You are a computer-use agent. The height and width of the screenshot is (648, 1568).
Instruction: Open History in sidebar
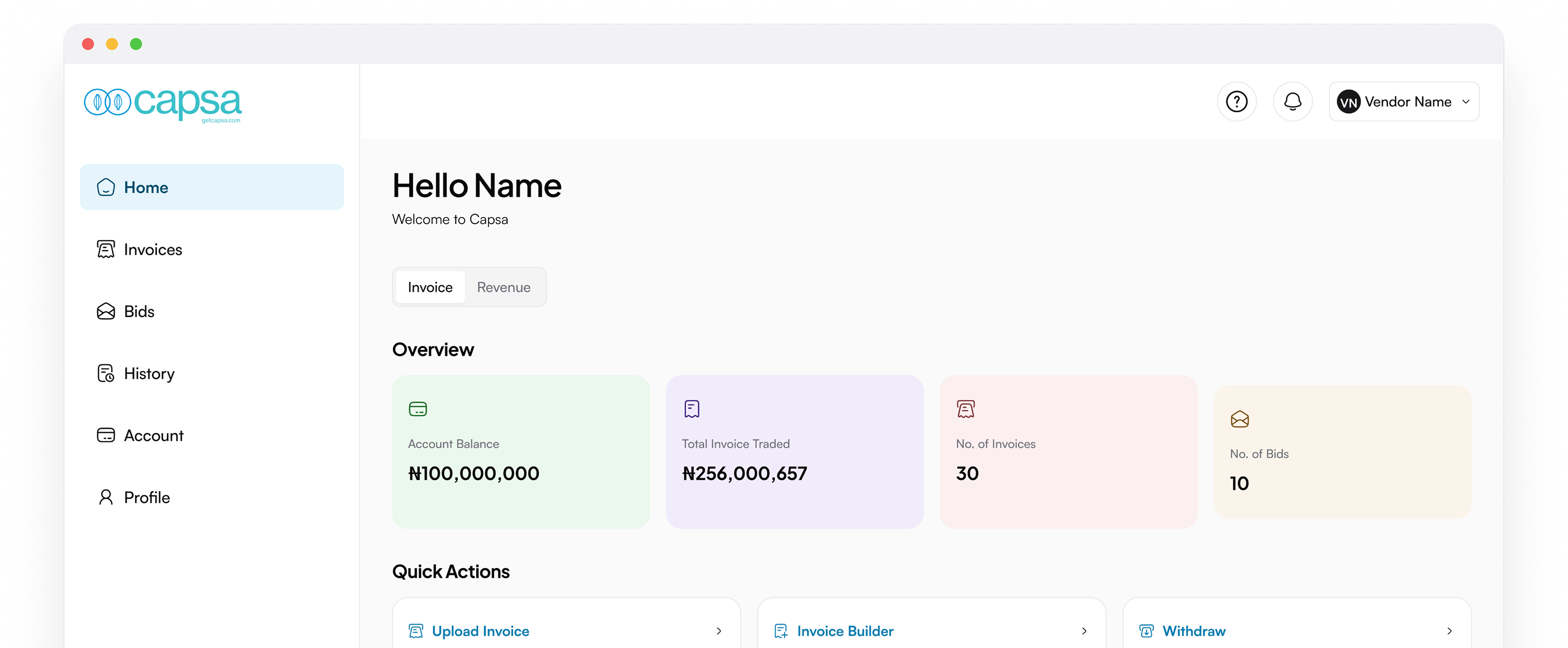pyautogui.click(x=212, y=373)
